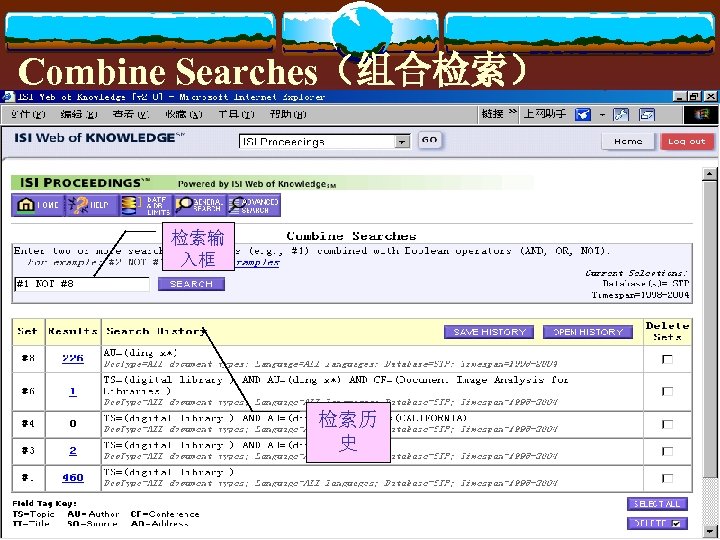The width and height of the screenshot is (720, 540).
Task: Toggle delete checkbox for set #6
Action: coord(667,391)
